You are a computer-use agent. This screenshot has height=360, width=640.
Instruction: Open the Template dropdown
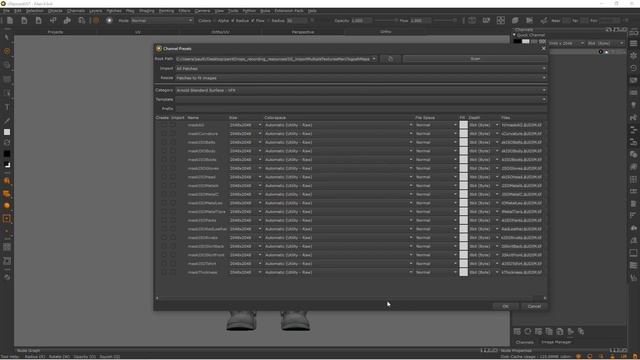[361, 99]
